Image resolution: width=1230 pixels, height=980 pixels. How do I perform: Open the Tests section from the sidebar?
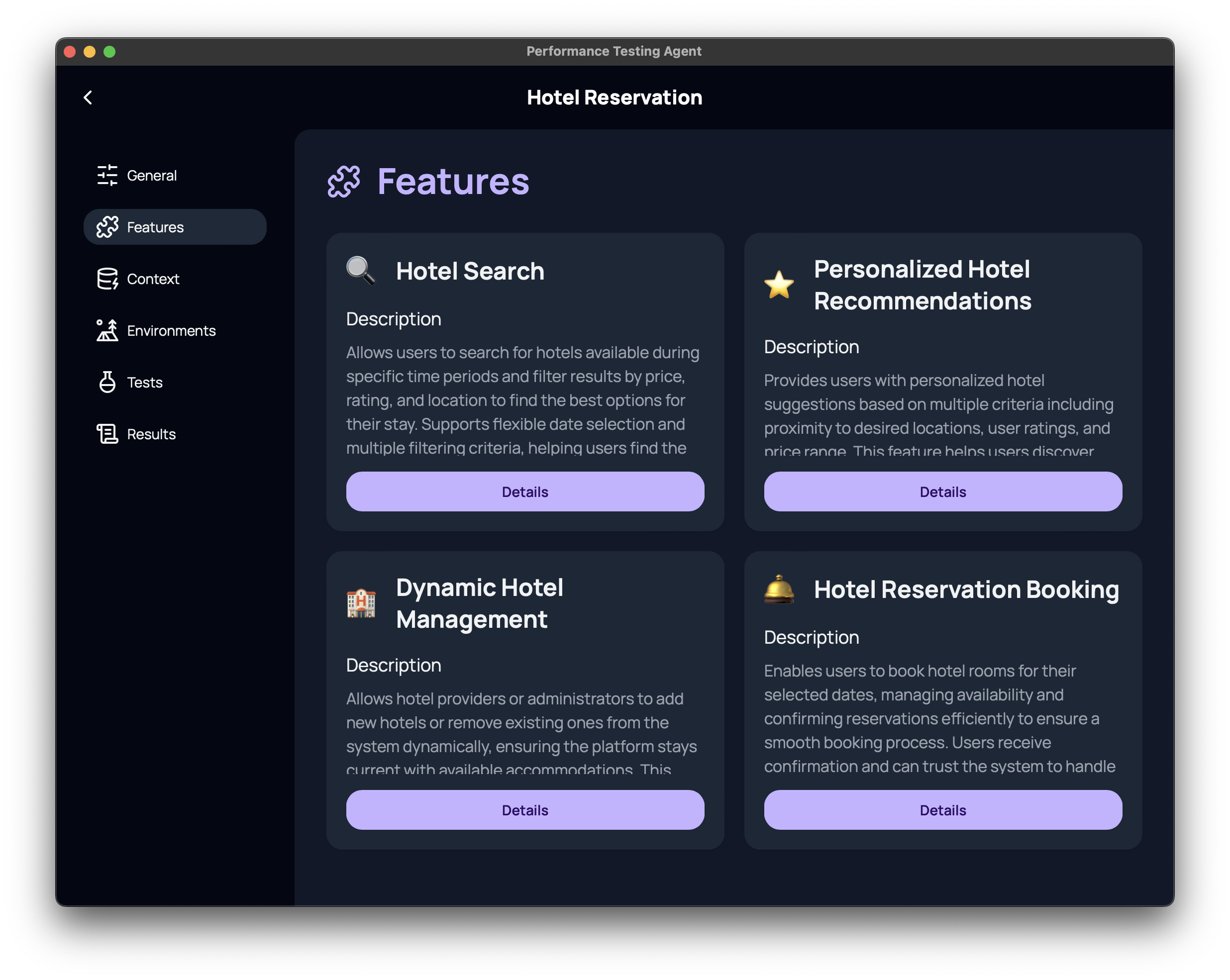pos(144,382)
